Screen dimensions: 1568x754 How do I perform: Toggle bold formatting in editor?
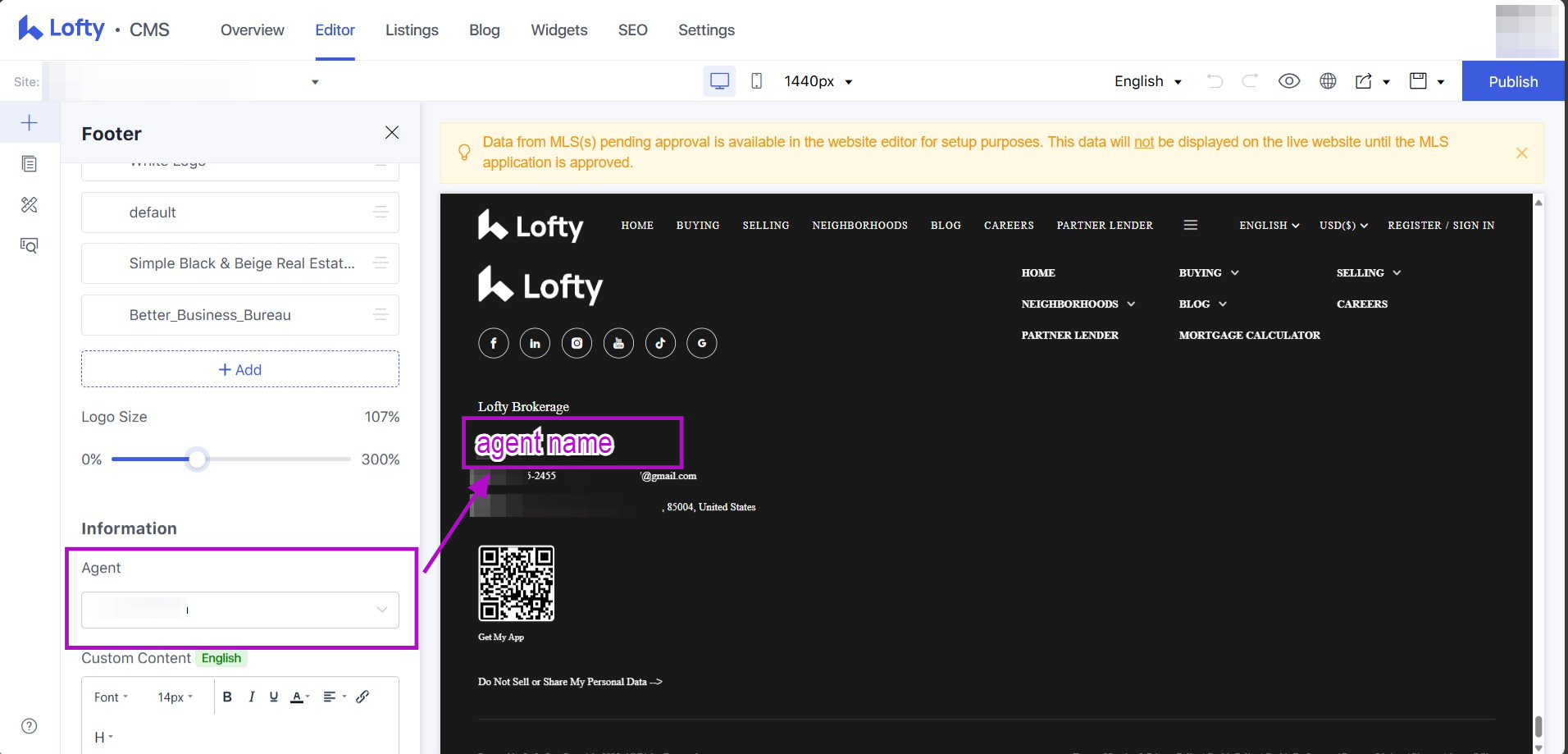[227, 697]
